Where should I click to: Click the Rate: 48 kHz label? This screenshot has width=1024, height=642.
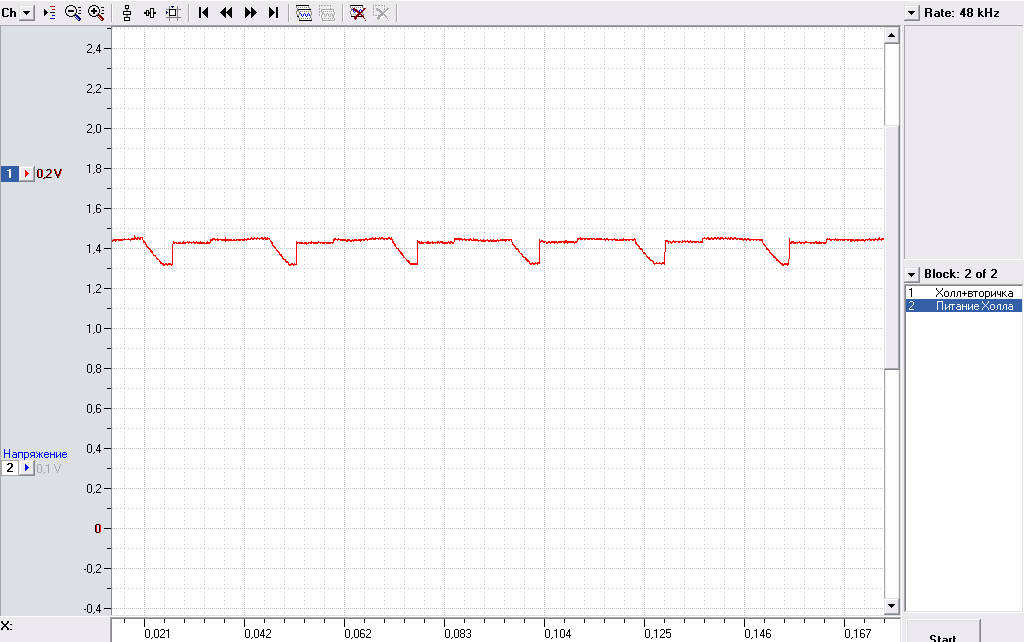961,13
